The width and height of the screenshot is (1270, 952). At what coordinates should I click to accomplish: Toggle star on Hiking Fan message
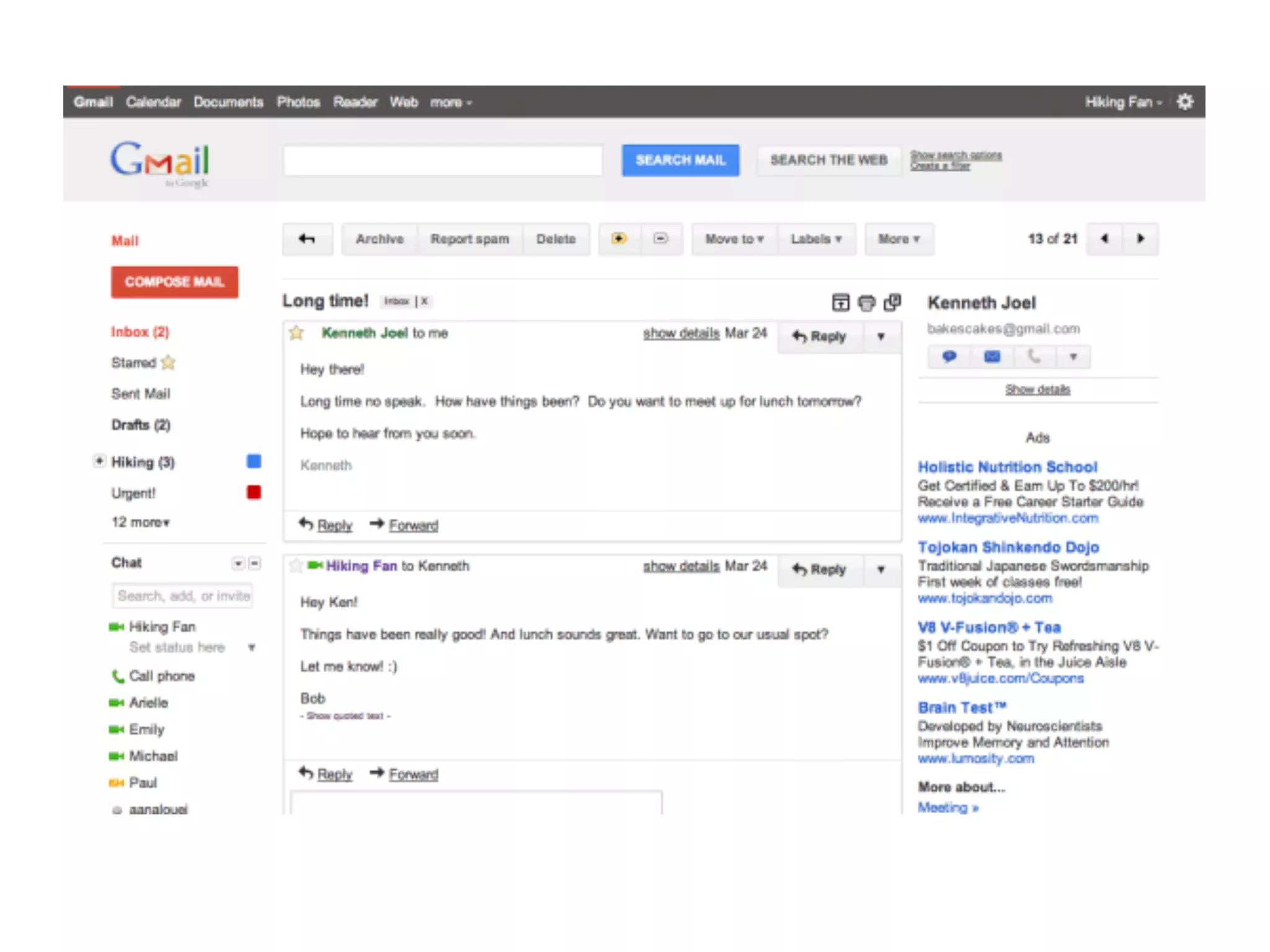coord(296,566)
